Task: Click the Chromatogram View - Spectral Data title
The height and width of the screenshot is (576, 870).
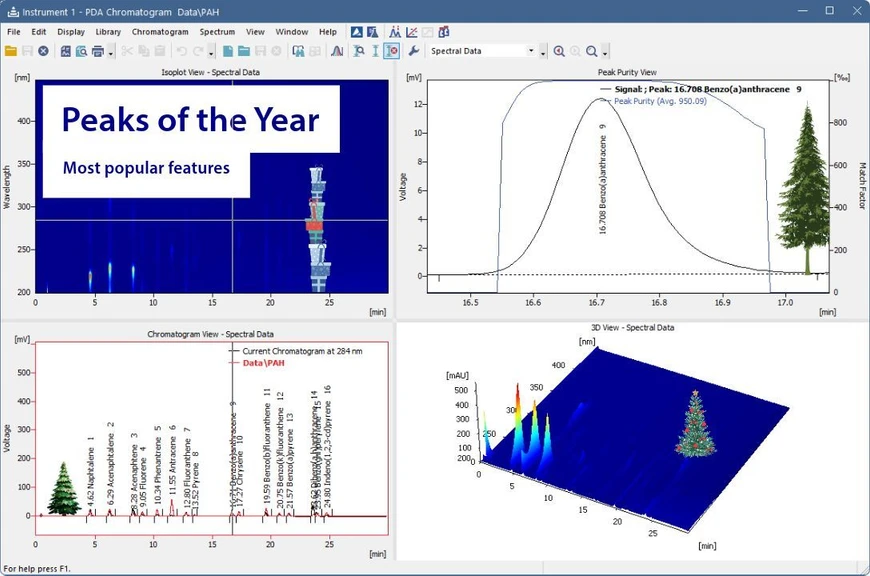Action: point(210,334)
